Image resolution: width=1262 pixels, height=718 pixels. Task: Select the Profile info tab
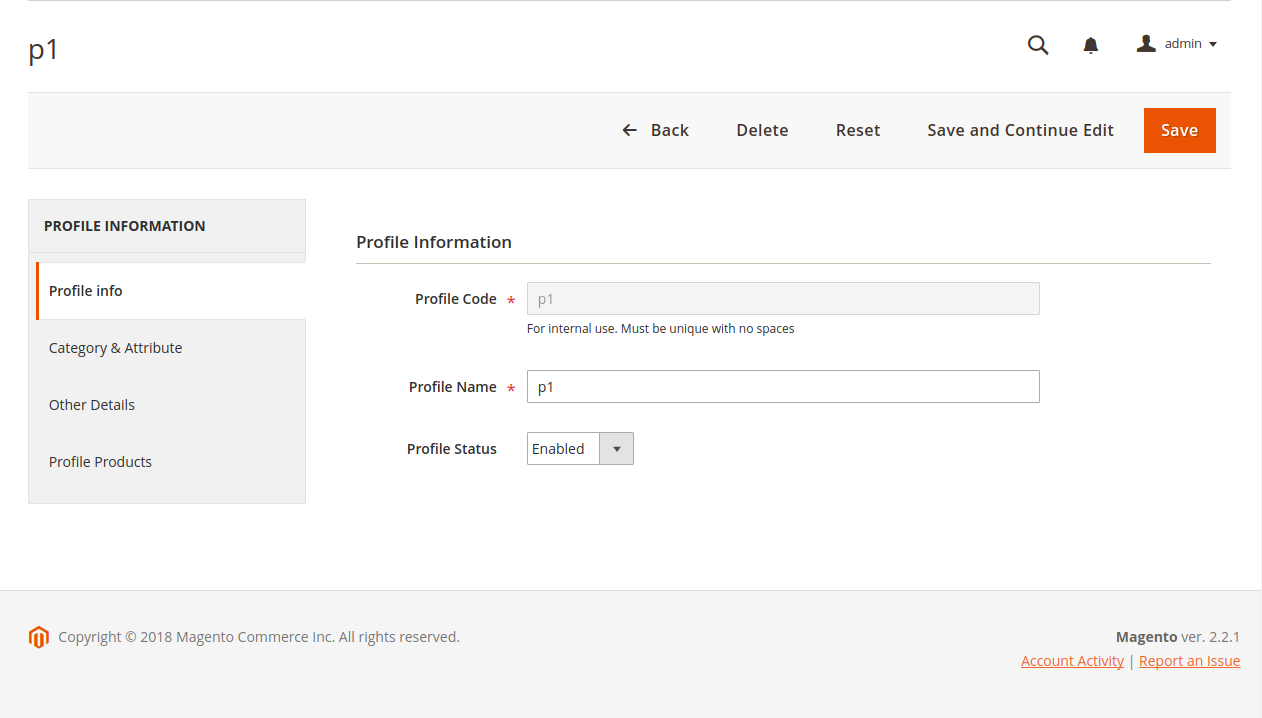click(86, 291)
